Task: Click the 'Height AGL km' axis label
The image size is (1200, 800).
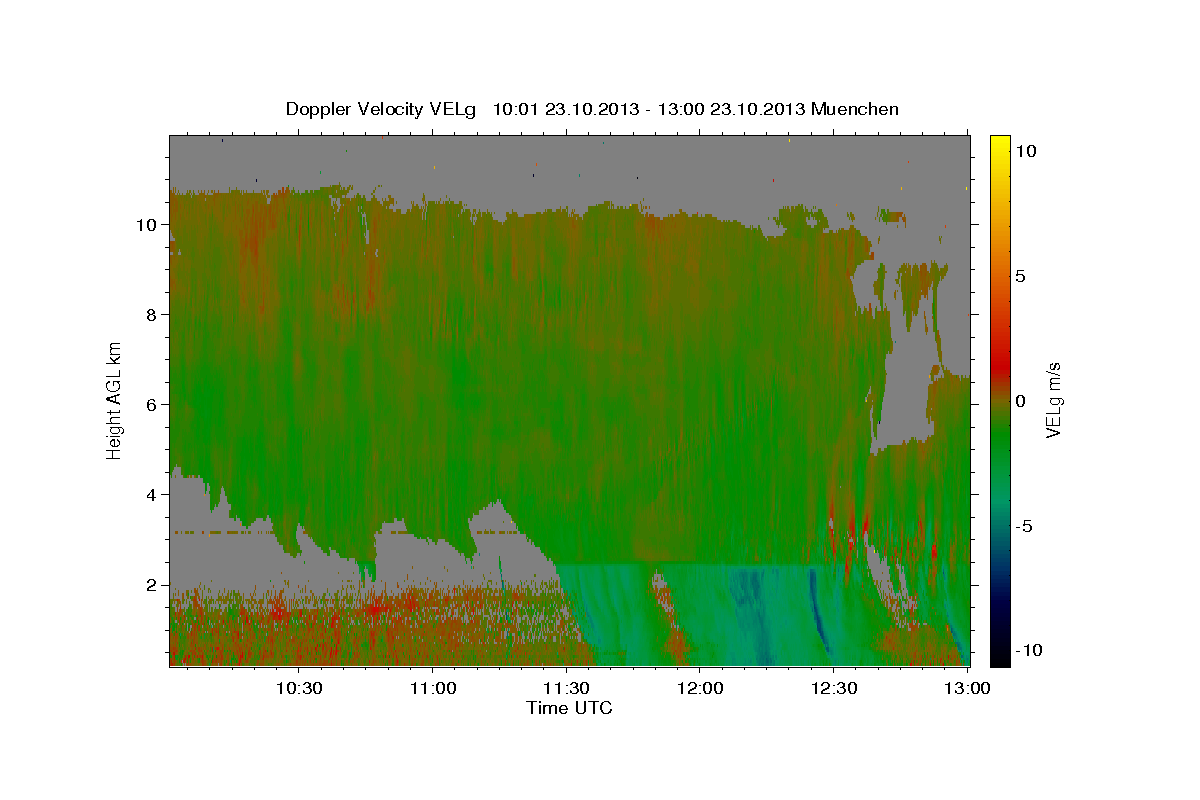Action: (114, 399)
